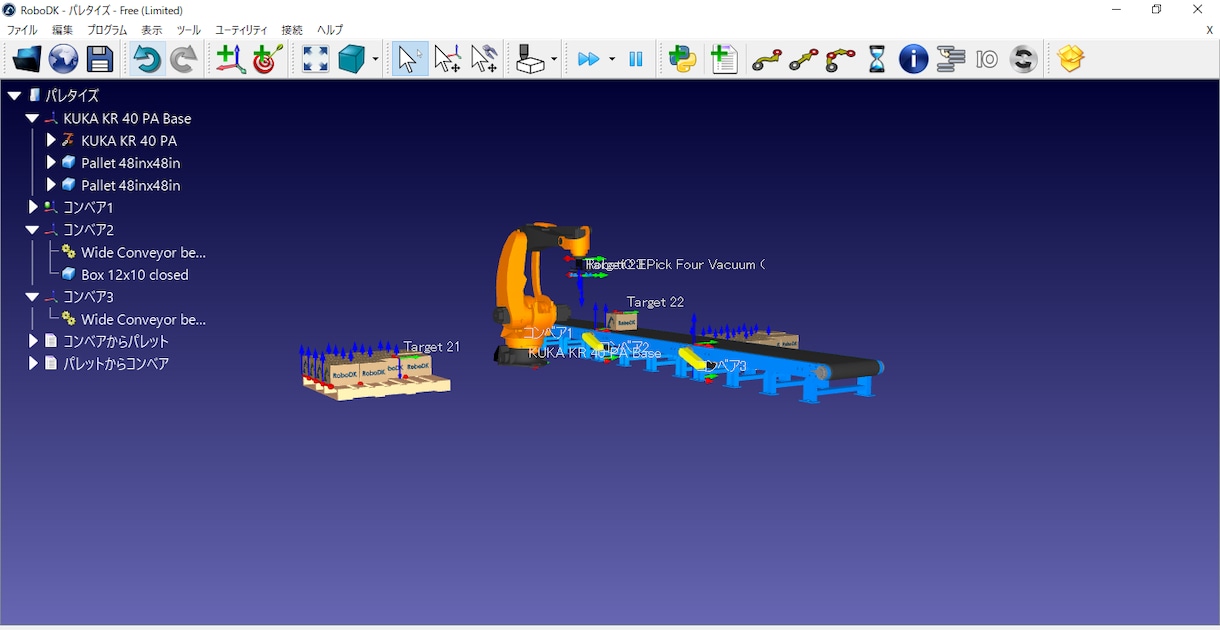Add a set rounding instruction
This screenshot has height=630, width=1220.
point(1024,59)
